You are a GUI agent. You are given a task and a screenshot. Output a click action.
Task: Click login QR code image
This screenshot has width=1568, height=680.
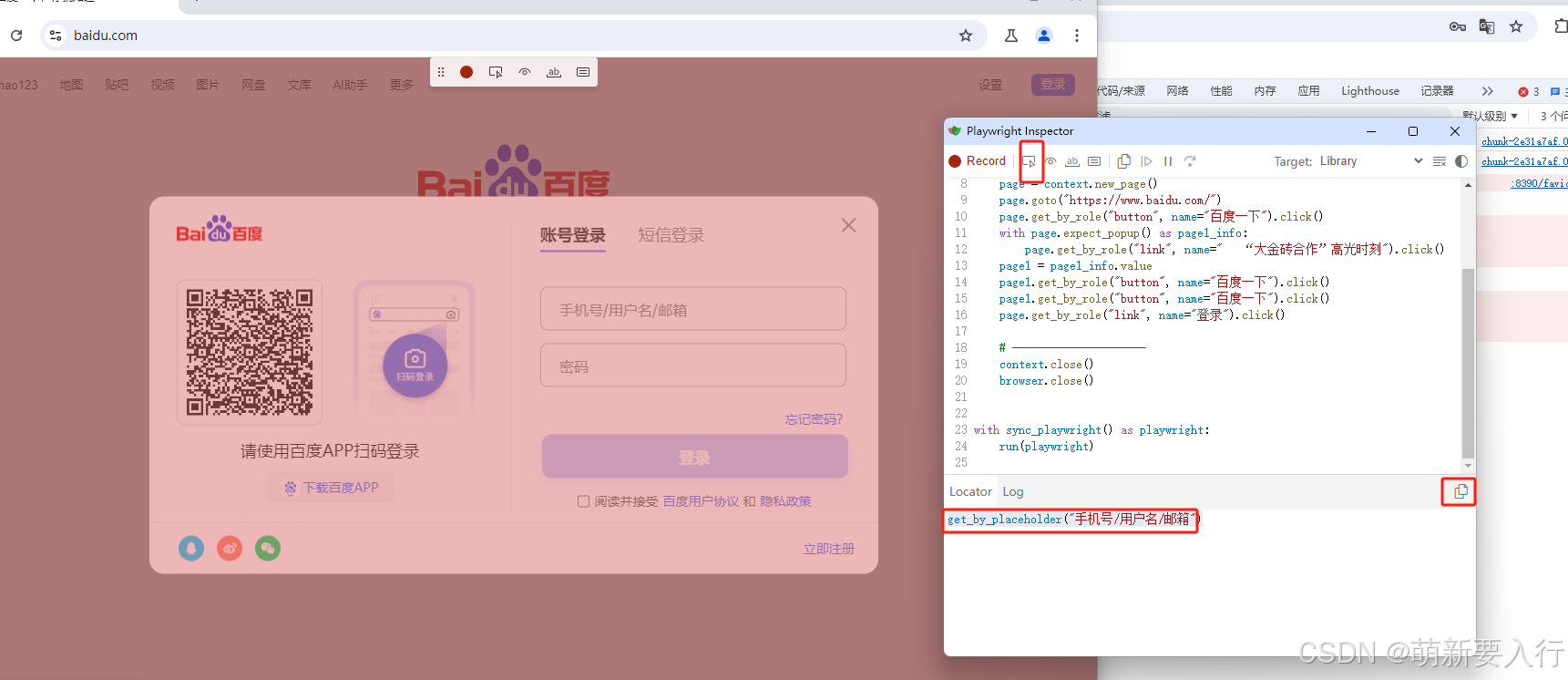pos(250,353)
